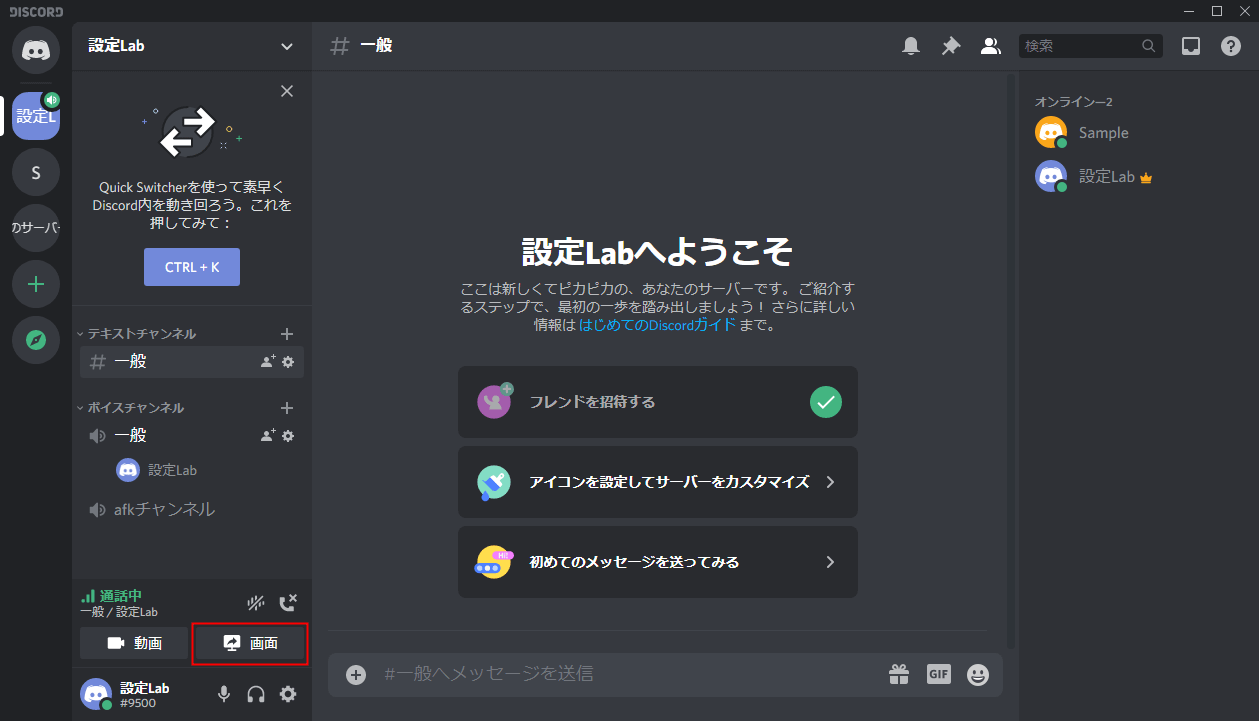Viewport: 1259px width, 721px height.
Task: Open はじめてのDiscordガイド link
Action: [657, 325]
